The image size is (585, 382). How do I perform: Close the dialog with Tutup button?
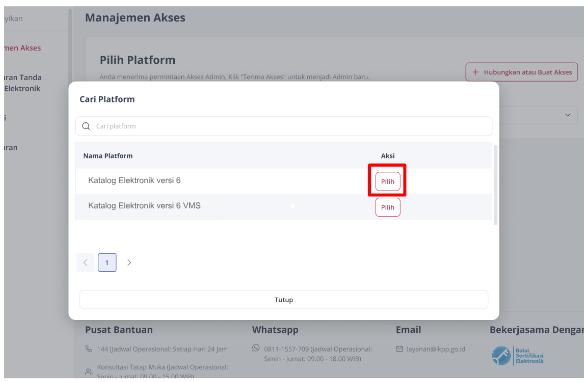tap(284, 300)
